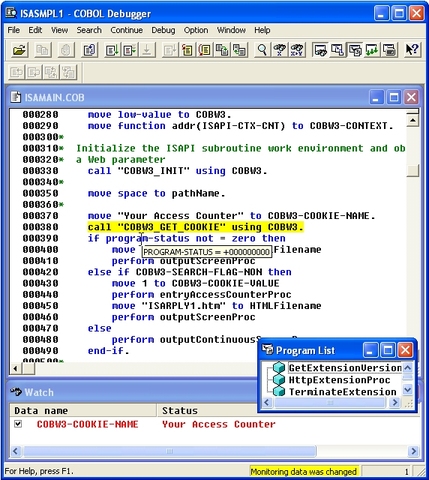Click the Watch panel's scroll-right arrow
429x480 pixels.
[413, 451]
